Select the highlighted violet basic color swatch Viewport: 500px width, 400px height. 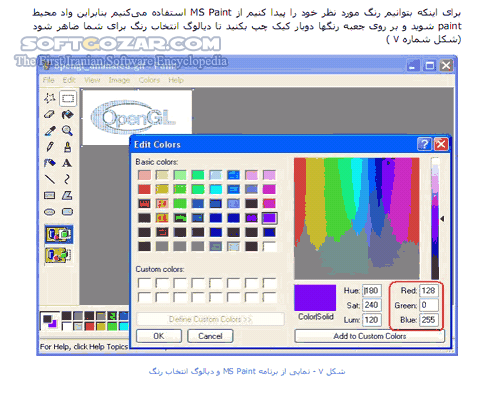[x=269, y=218]
